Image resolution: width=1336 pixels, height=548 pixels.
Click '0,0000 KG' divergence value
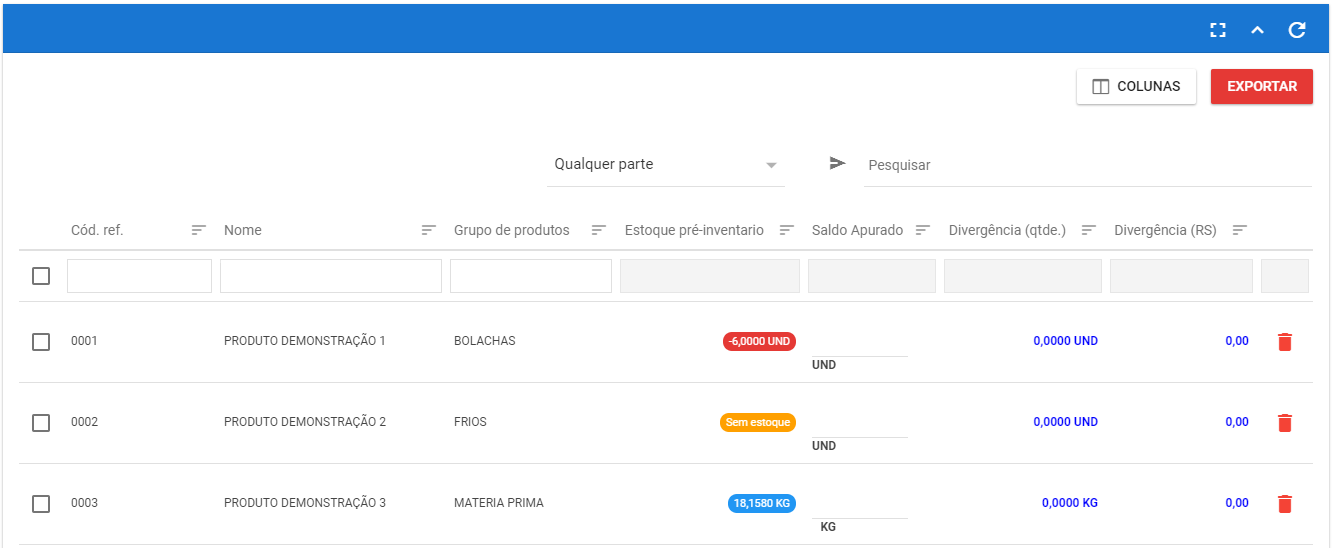1070,503
